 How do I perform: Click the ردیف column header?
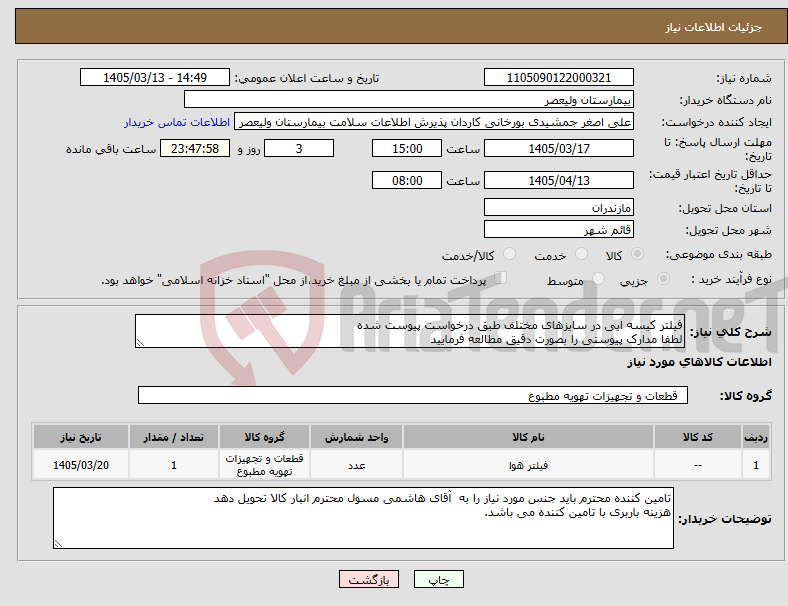click(x=756, y=437)
